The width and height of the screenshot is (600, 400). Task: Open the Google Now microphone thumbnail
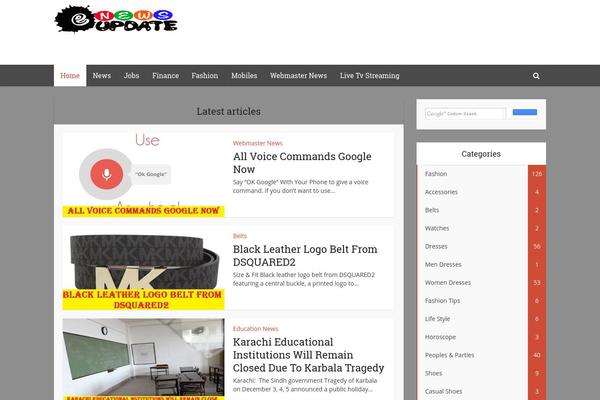(143, 175)
